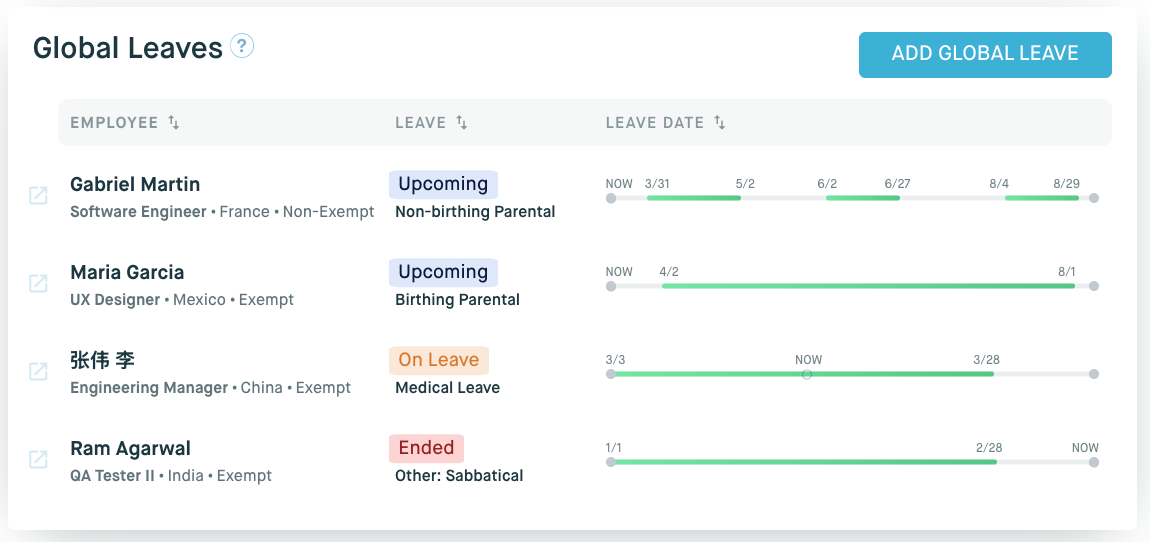
Task: Select the Gabriel Martin employee name
Action: 135,184
